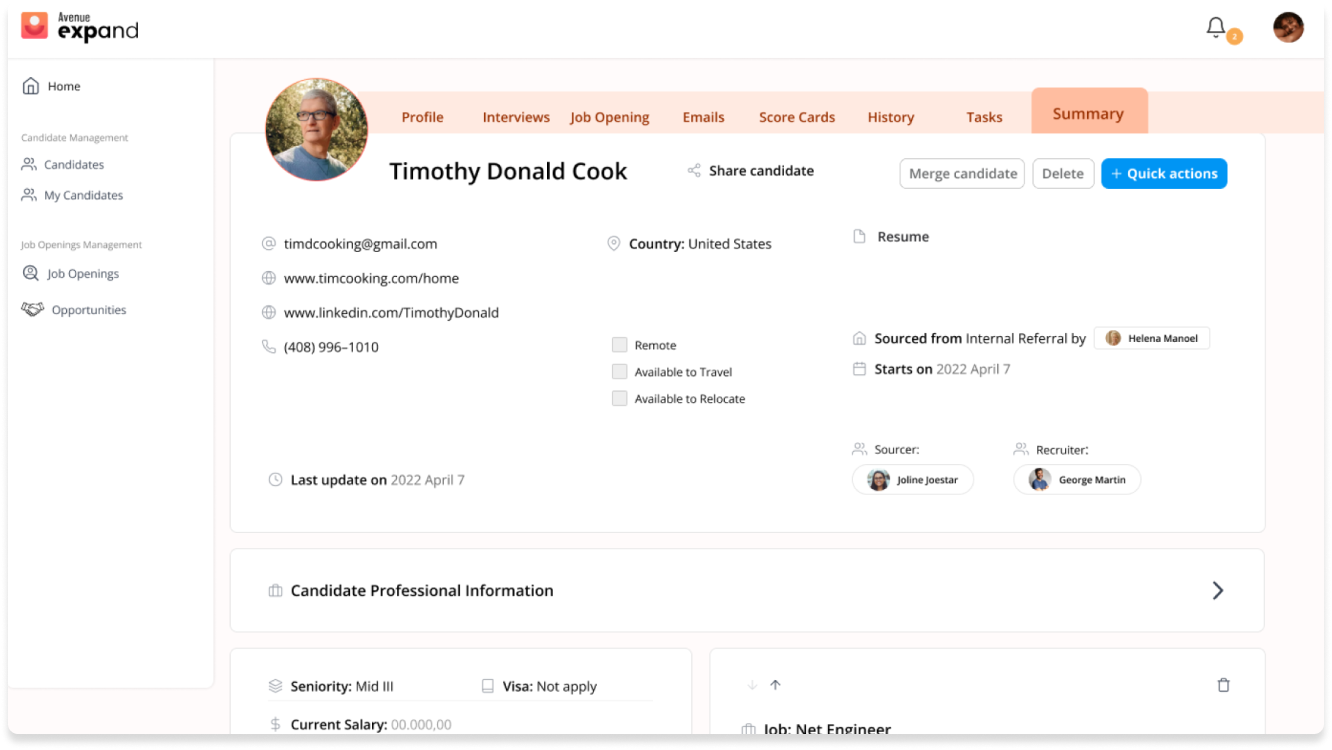
Task: Click the calendar icon beside Starts on
Action: [x=859, y=369]
